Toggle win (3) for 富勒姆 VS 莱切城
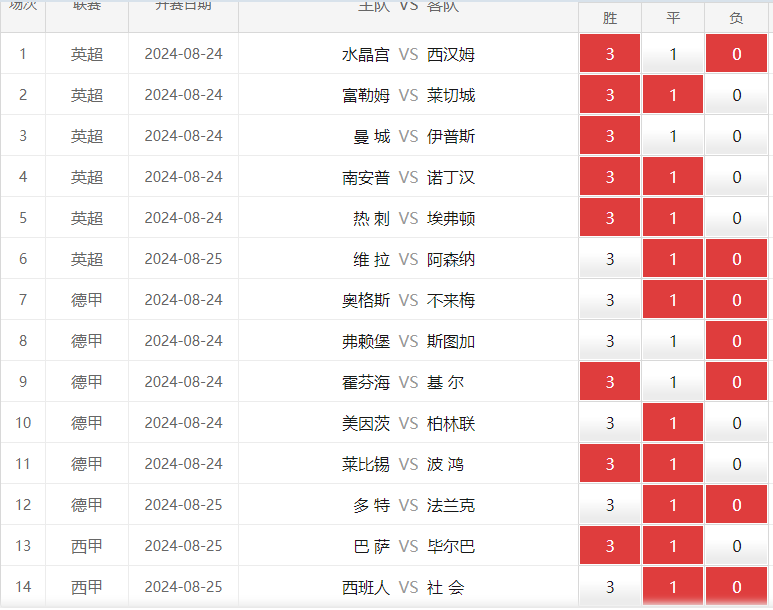Image resolution: width=773 pixels, height=610 pixels. [x=610, y=94]
